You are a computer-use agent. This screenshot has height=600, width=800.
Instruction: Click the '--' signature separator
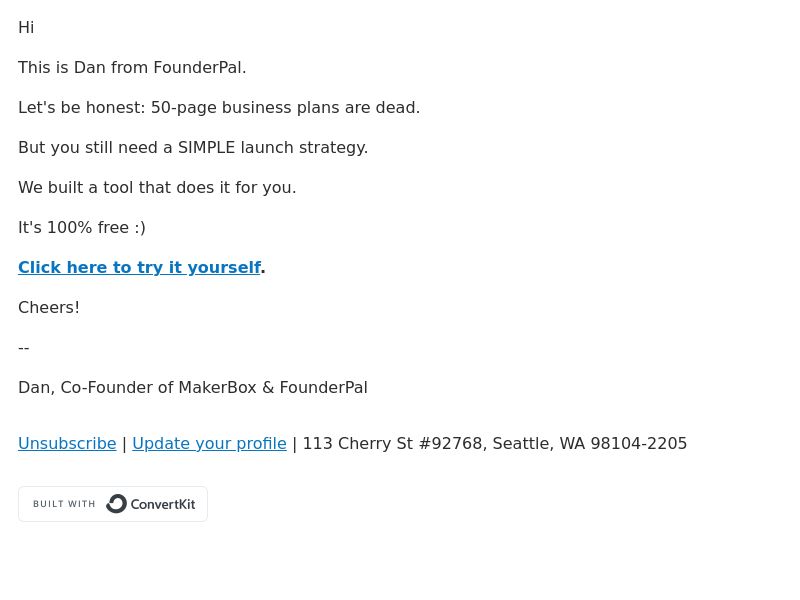23,348
